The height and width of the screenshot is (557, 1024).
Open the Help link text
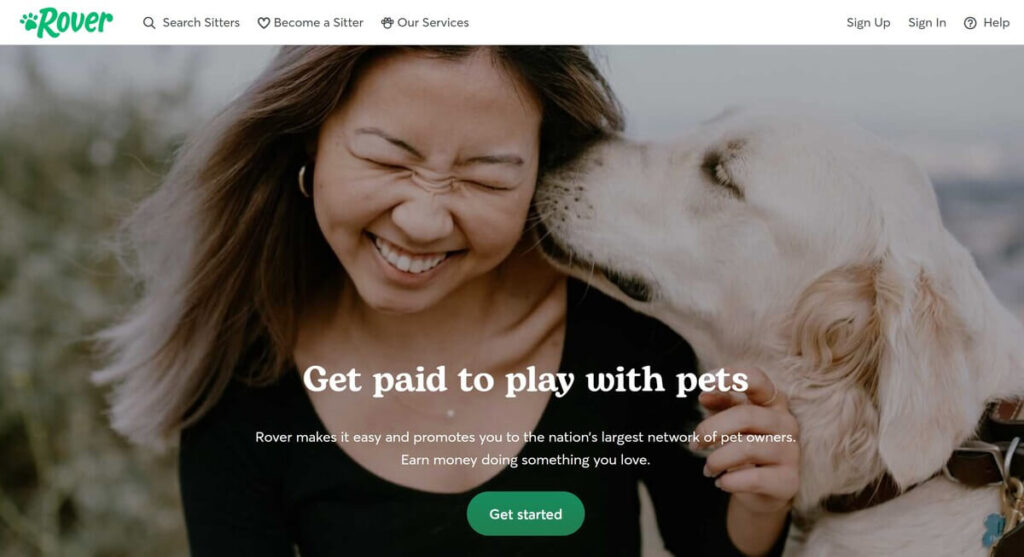(x=996, y=23)
